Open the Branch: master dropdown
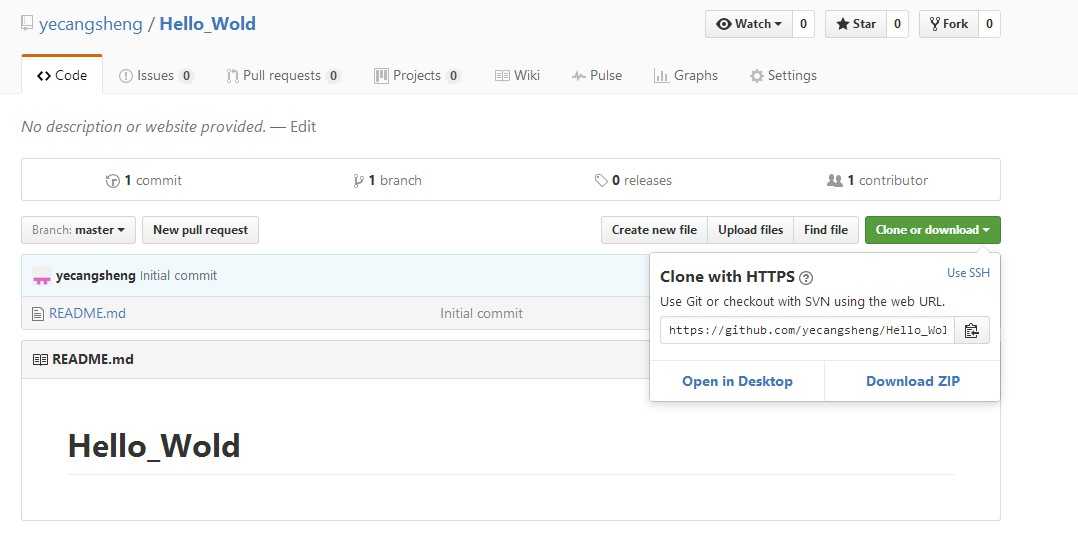 pos(78,230)
